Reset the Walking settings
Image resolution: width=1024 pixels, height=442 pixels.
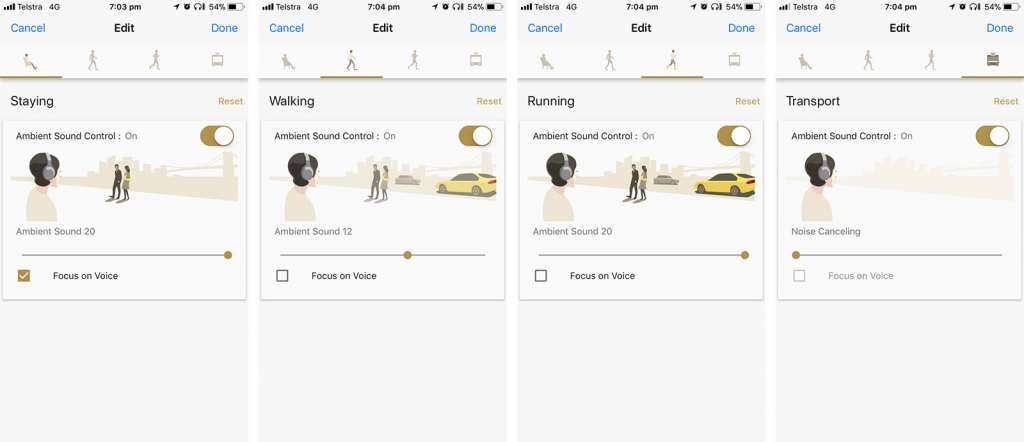click(489, 101)
